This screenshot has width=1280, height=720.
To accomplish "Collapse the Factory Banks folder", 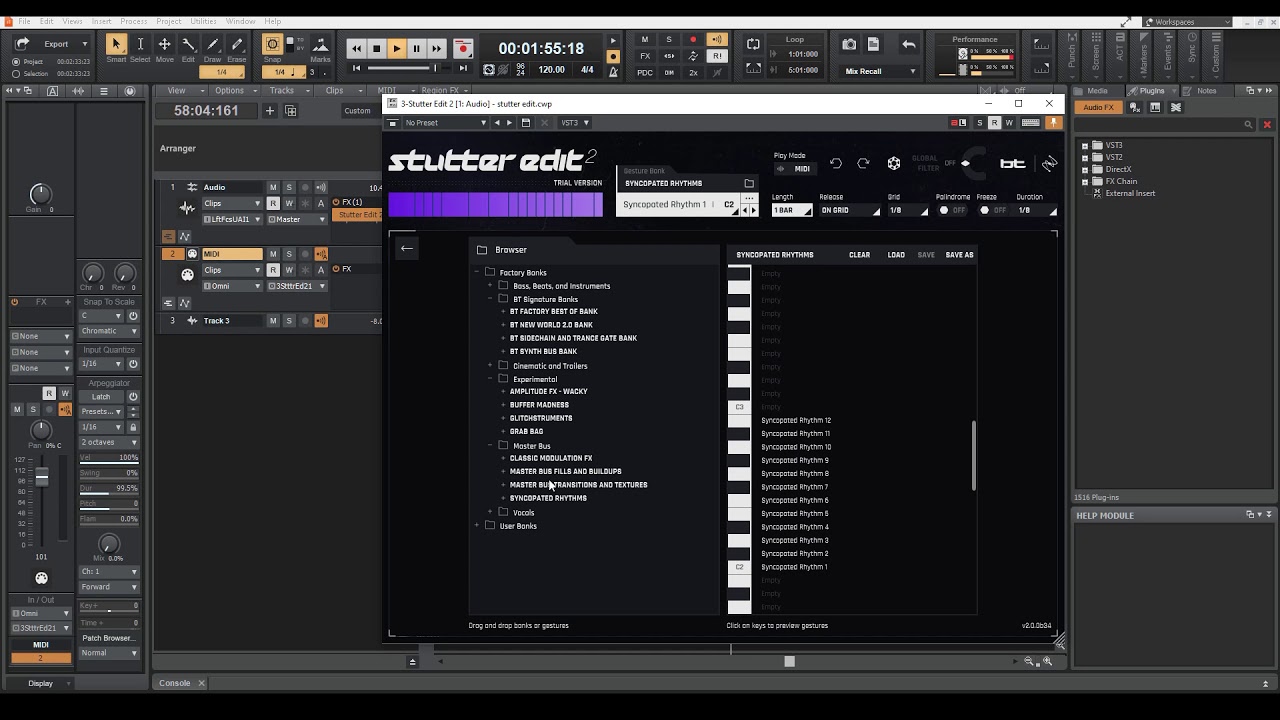I will (477, 272).
